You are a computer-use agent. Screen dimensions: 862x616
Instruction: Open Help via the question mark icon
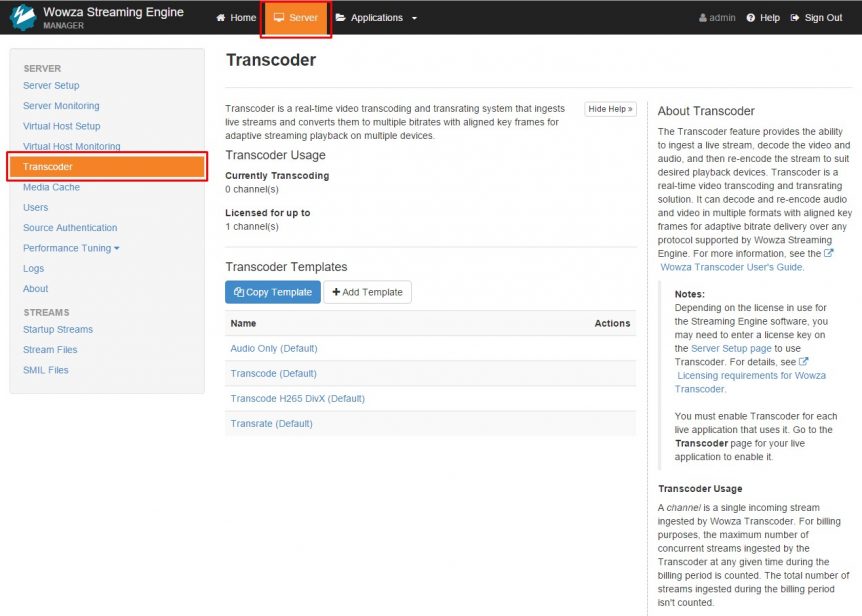[x=753, y=17]
